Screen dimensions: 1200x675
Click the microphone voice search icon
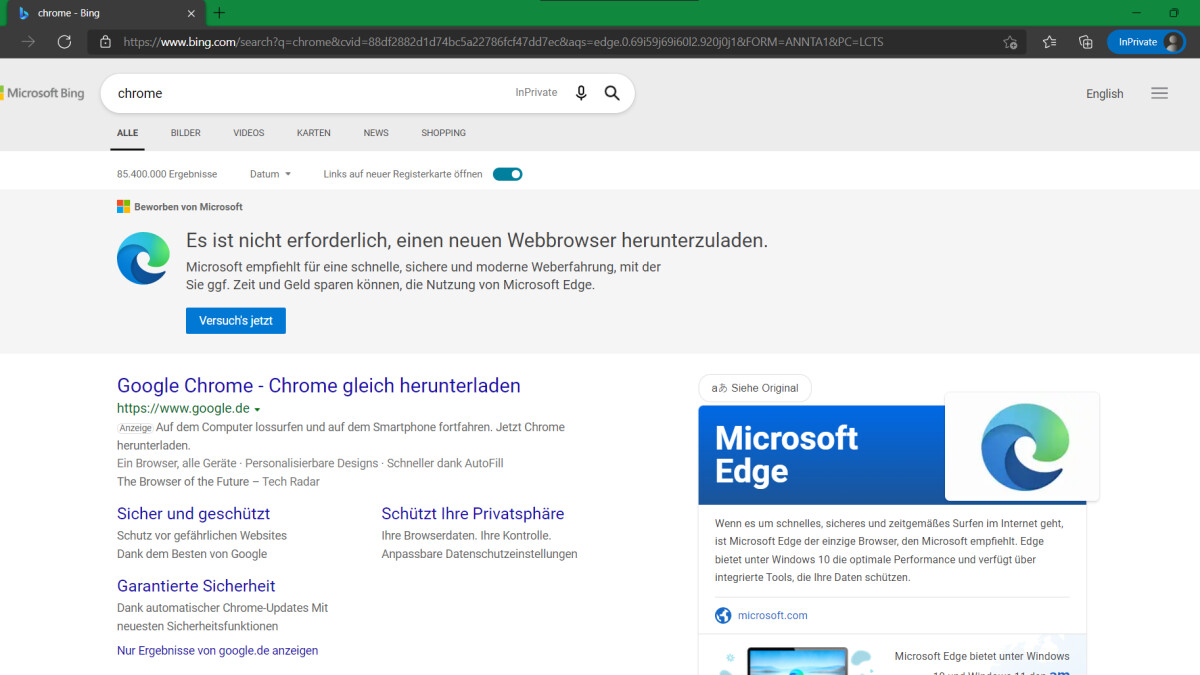[581, 93]
